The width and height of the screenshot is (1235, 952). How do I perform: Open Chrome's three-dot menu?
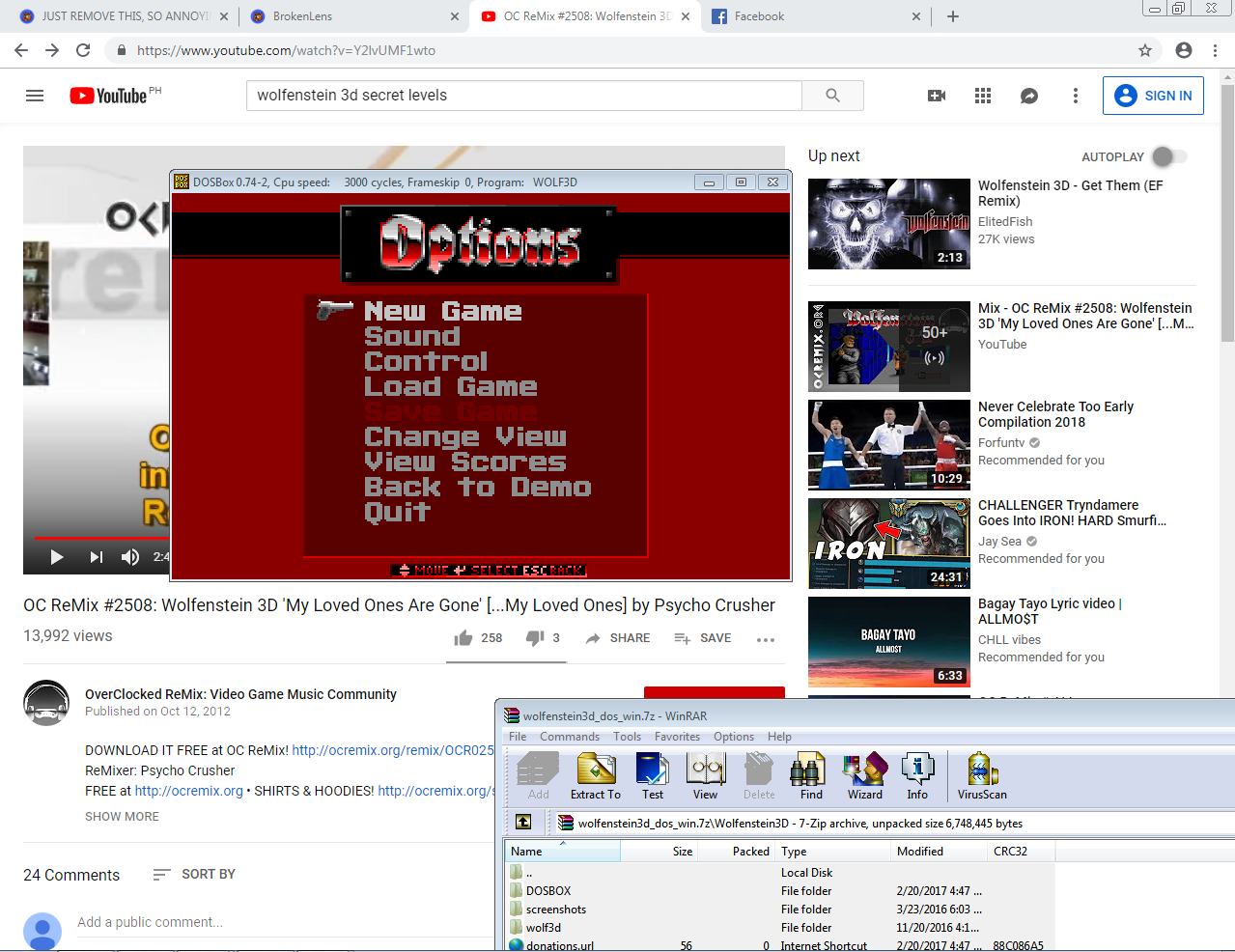[1216, 50]
